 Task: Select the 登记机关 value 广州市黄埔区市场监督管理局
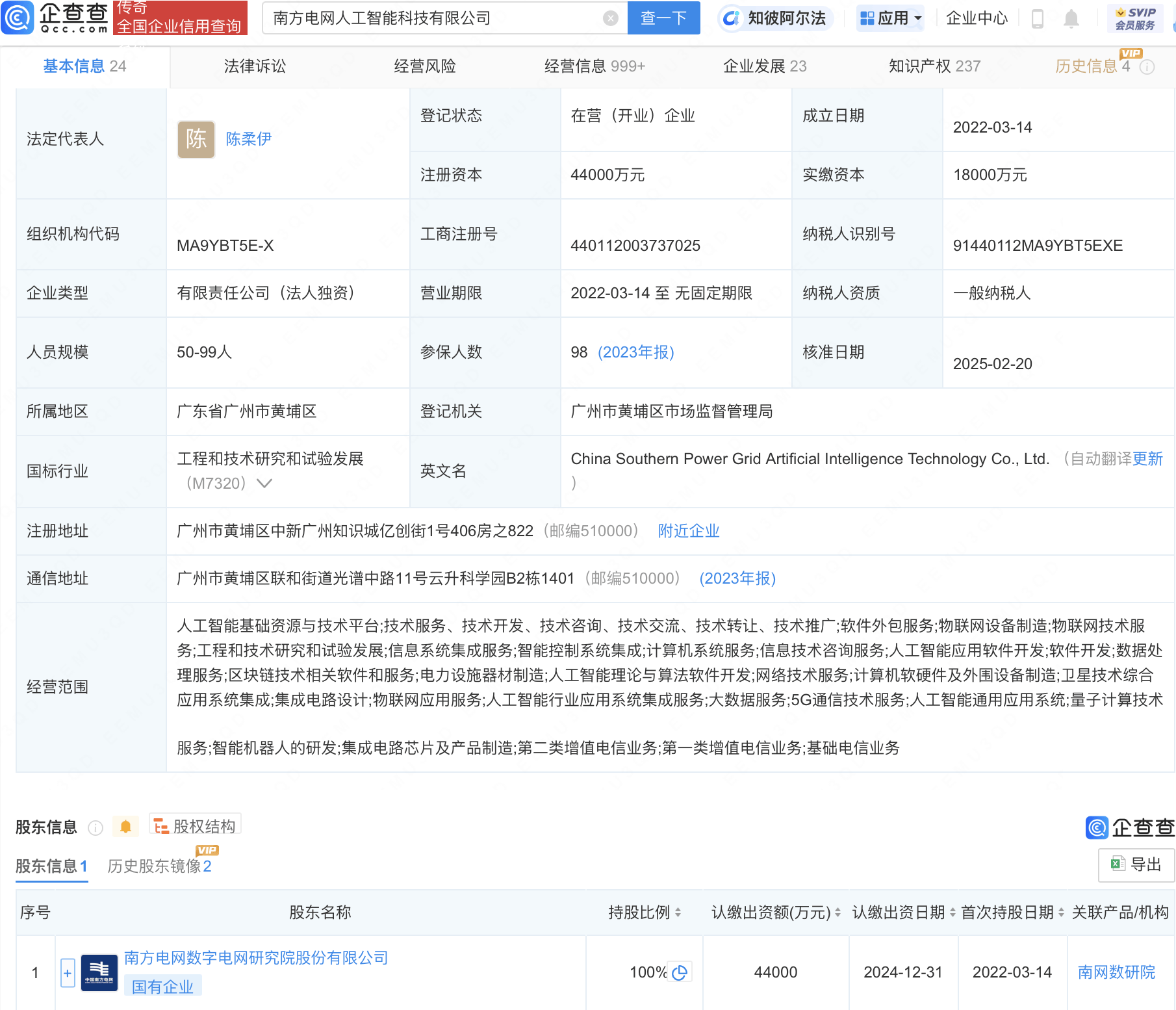pyautogui.click(x=671, y=411)
